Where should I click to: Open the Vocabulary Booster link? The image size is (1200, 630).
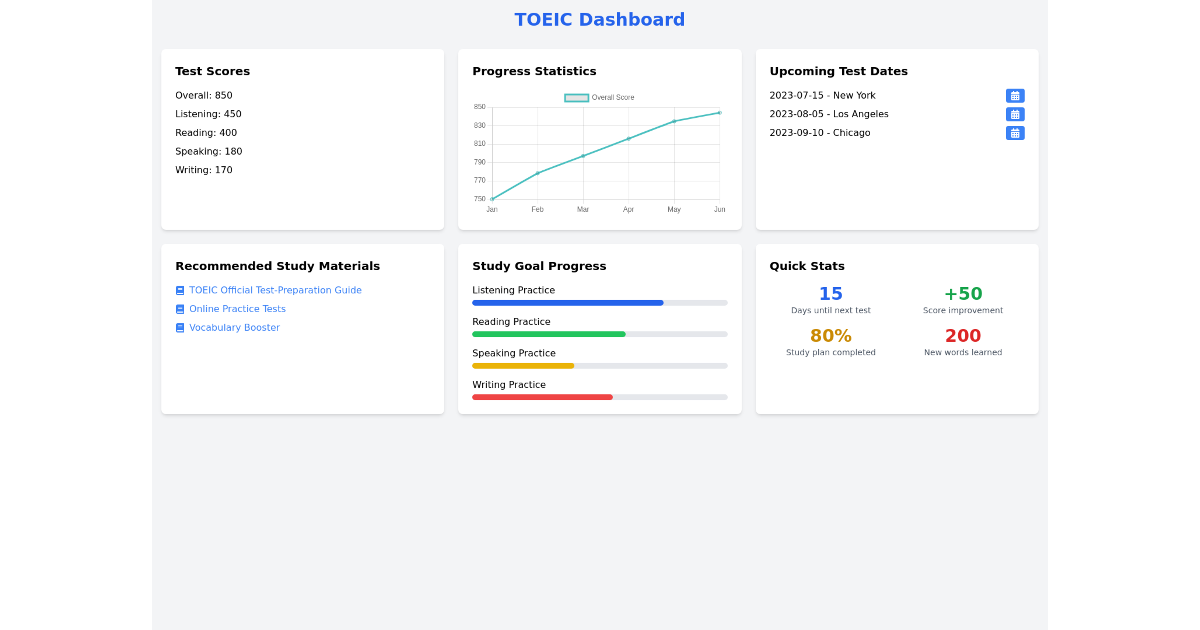tap(233, 327)
